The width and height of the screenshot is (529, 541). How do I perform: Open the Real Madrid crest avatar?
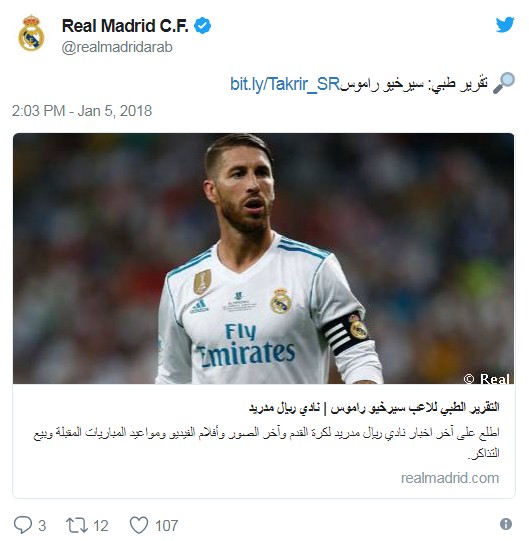(31, 33)
